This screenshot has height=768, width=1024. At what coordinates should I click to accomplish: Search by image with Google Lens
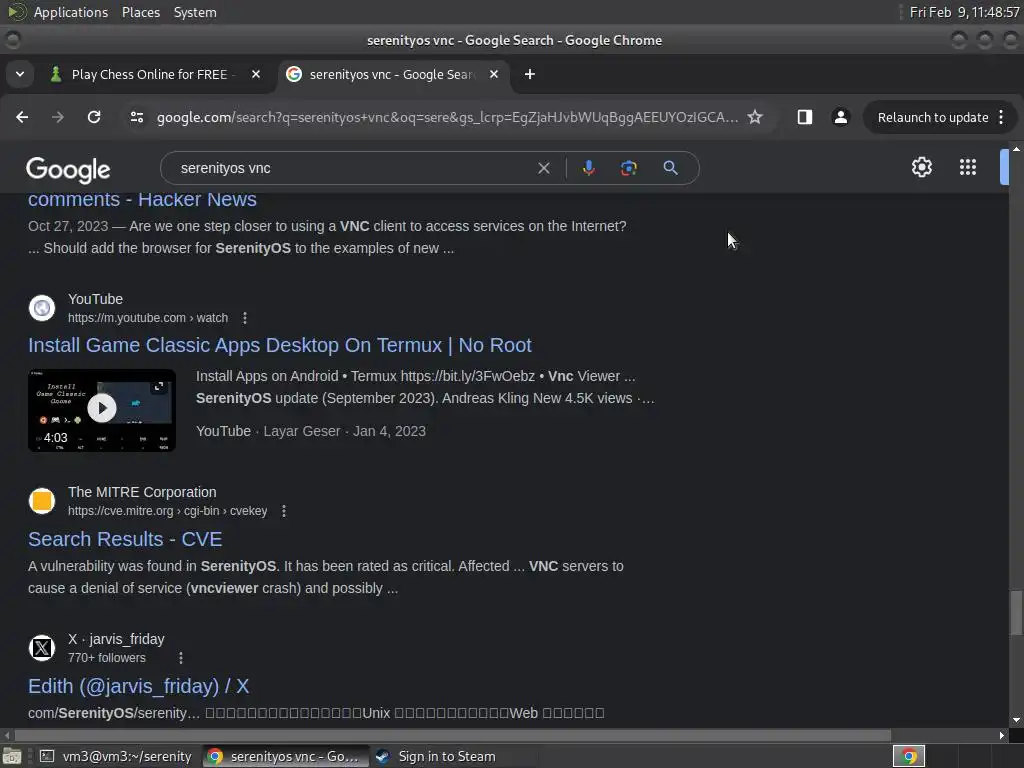(628, 168)
